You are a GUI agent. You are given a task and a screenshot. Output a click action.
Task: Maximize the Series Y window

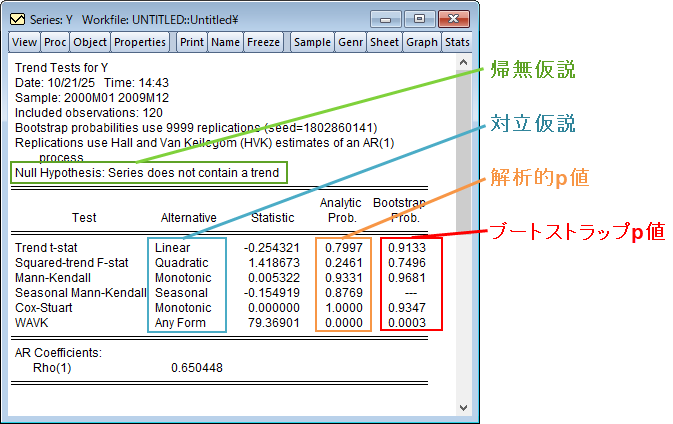[x=419, y=18]
